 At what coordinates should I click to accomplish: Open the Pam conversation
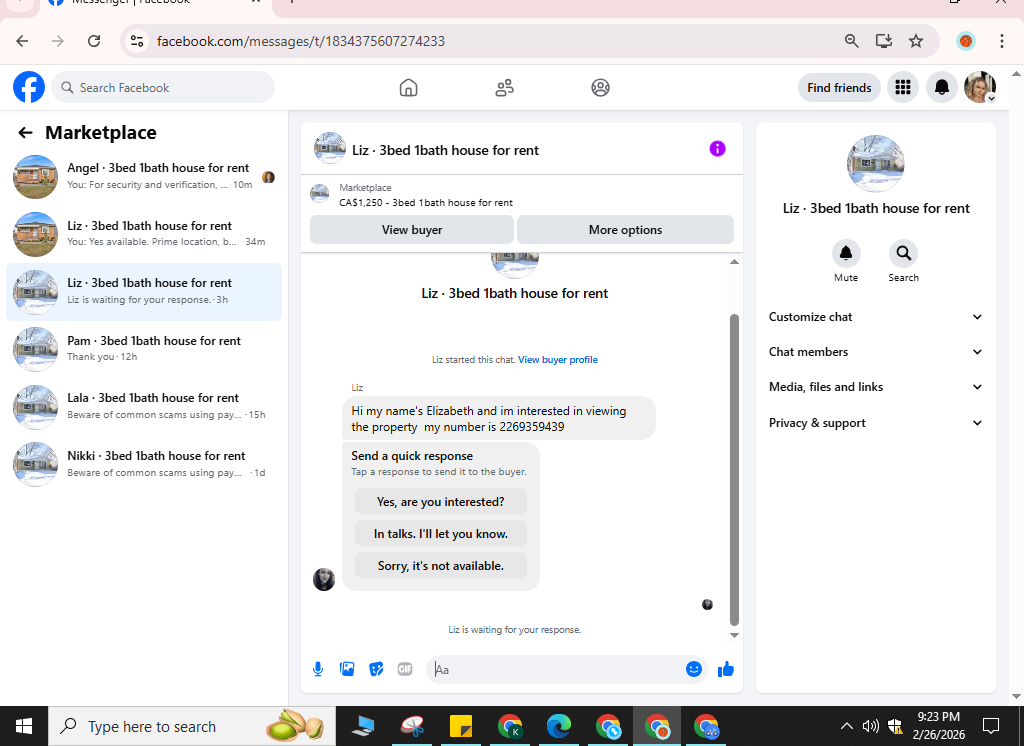click(144, 349)
